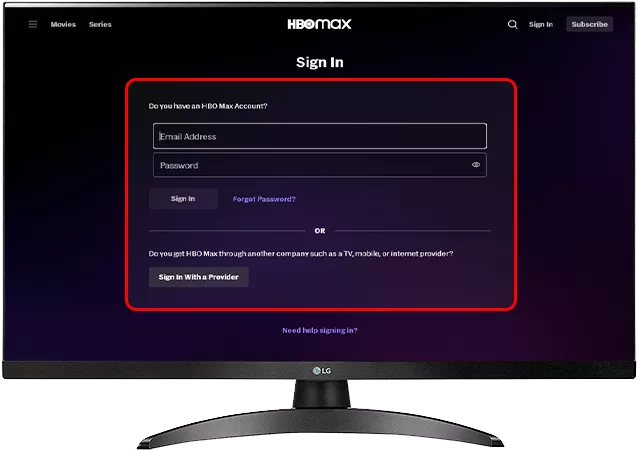Click the LG logo on the monitor bezel
637x450 pixels.
tap(321, 371)
